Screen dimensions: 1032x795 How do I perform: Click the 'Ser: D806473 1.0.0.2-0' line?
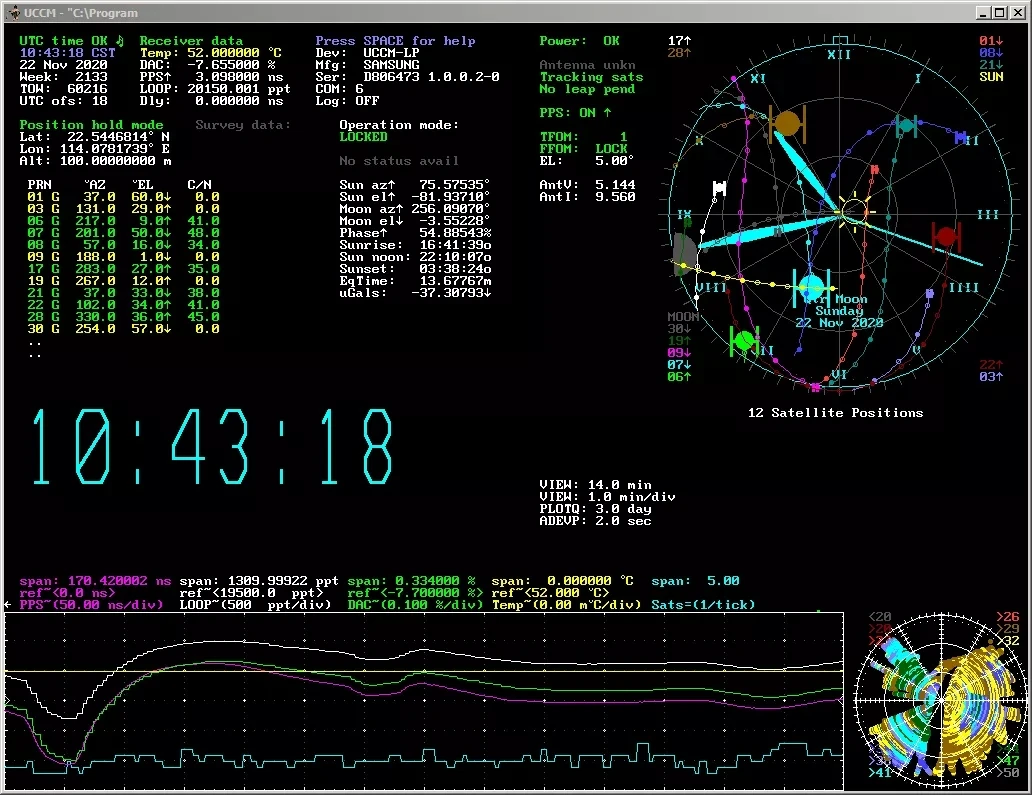click(407, 76)
